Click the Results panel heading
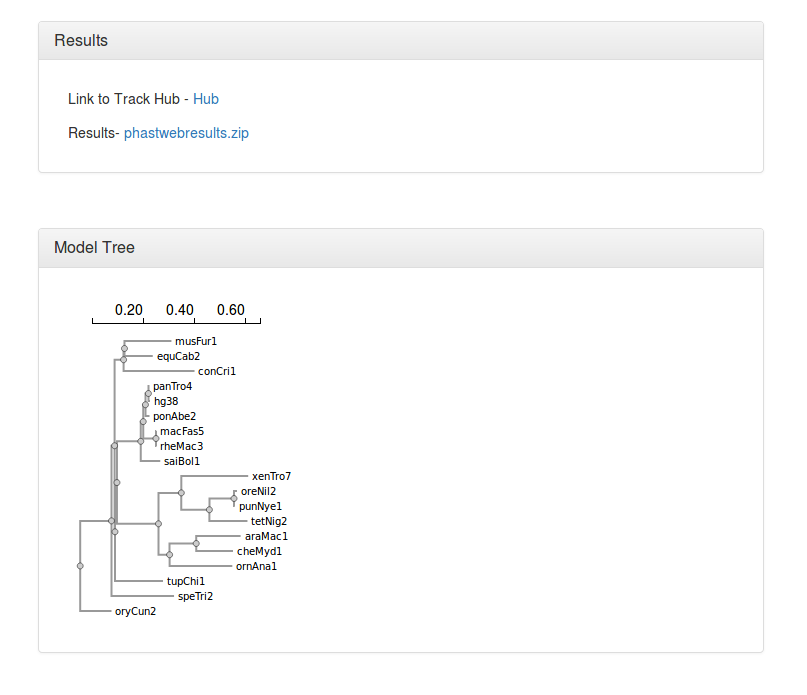 coord(81,41)
